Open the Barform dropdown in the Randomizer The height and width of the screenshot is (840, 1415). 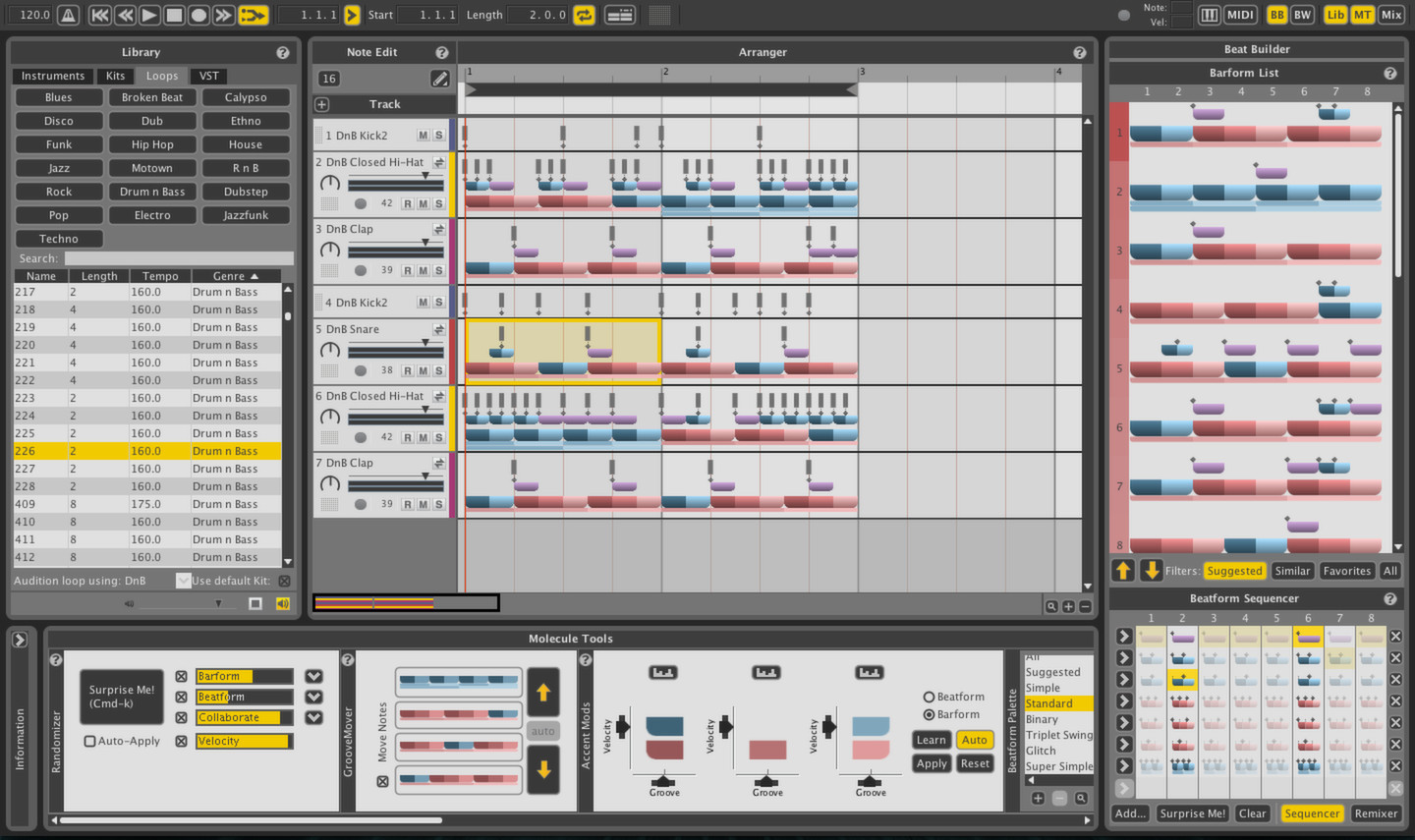[x=313, y=676]
